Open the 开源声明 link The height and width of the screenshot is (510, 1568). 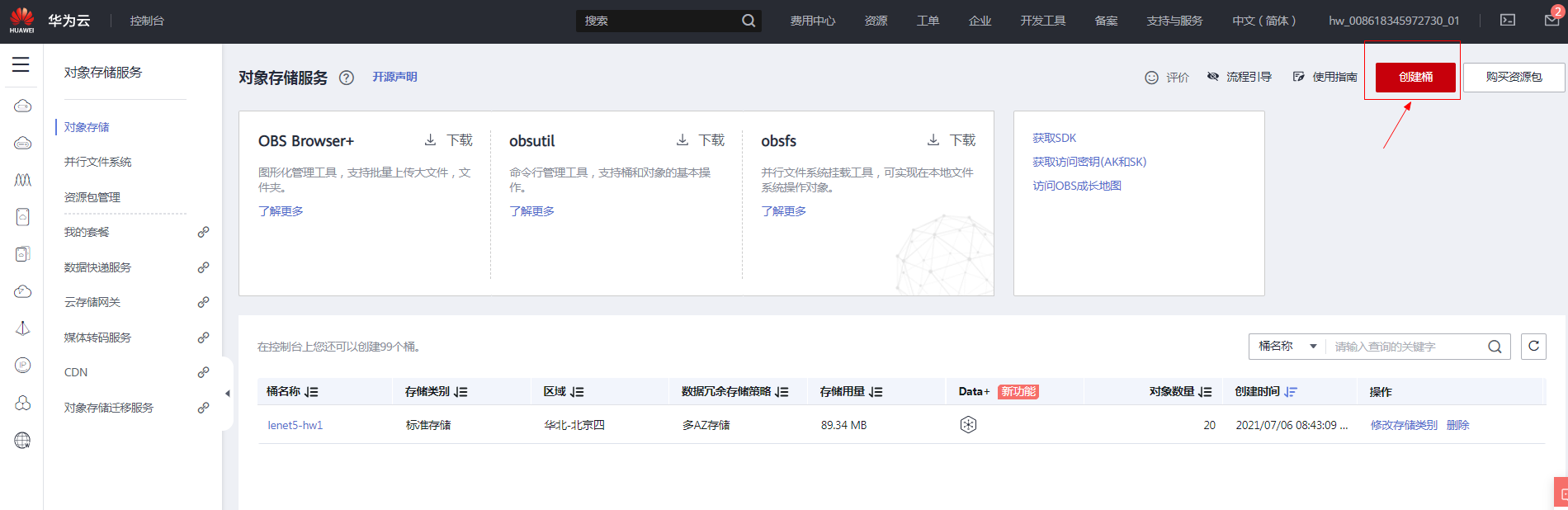click(x=394, y=77)
